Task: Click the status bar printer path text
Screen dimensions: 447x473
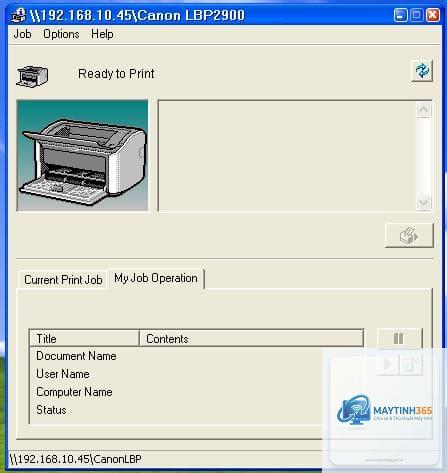Action: point(76,459)
